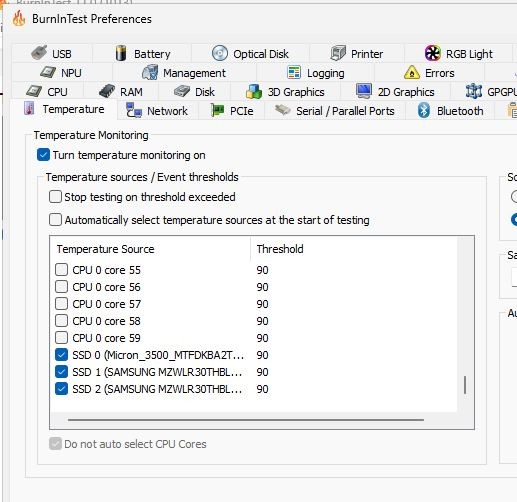Check CPU 0 core 57 source

pyautogui.click(x=61, y=304)
